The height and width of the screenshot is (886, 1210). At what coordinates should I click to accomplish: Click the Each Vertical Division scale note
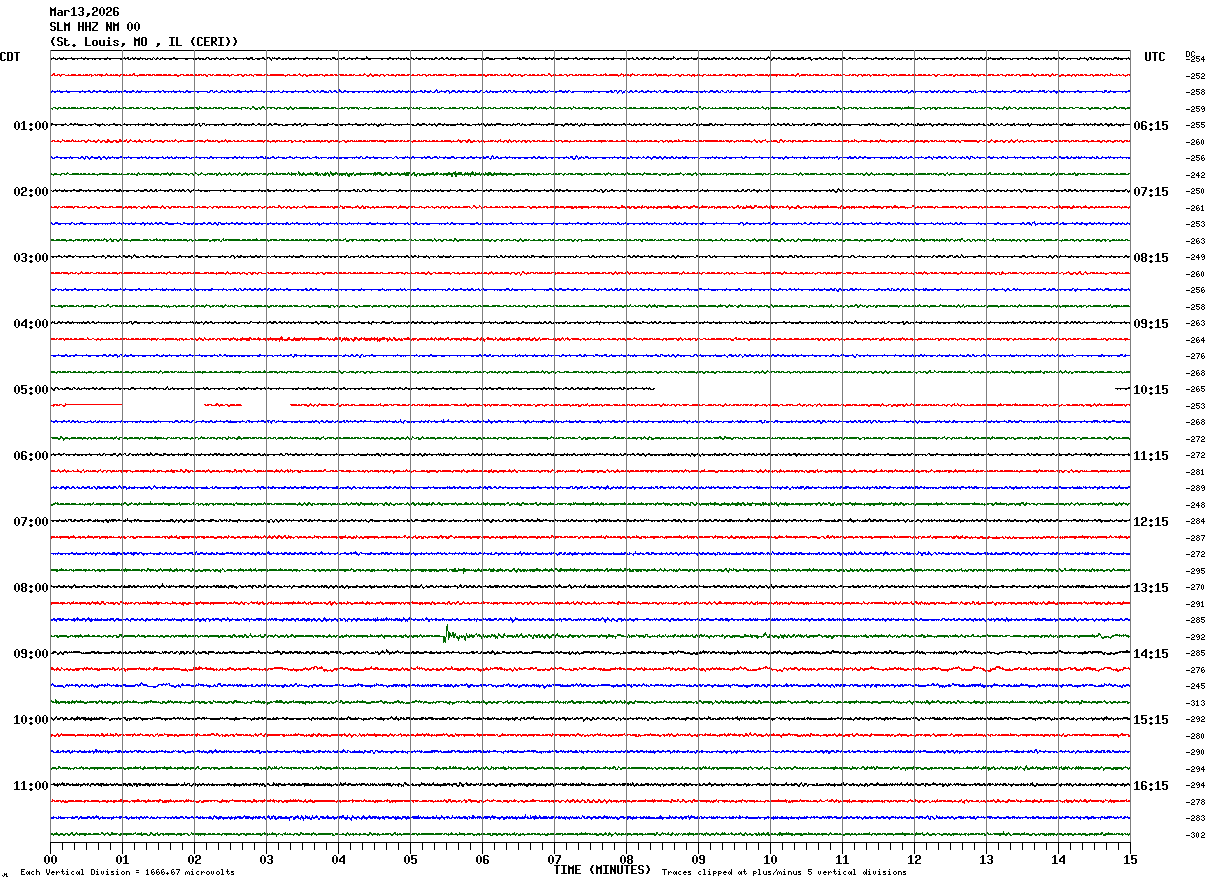[x=128, y=873]
